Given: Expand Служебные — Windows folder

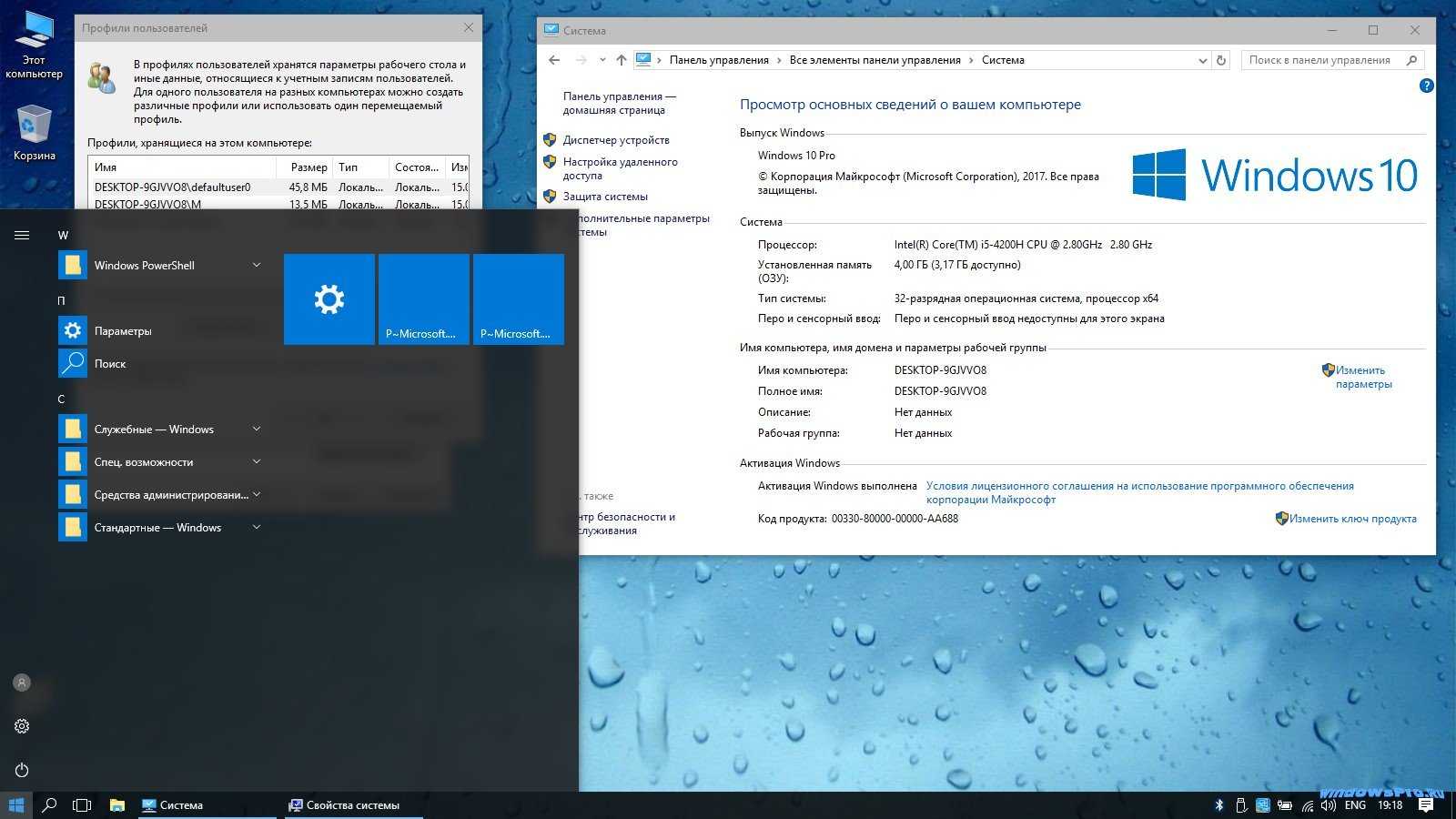Looking at the screenshot, I should tap(257, 429).
